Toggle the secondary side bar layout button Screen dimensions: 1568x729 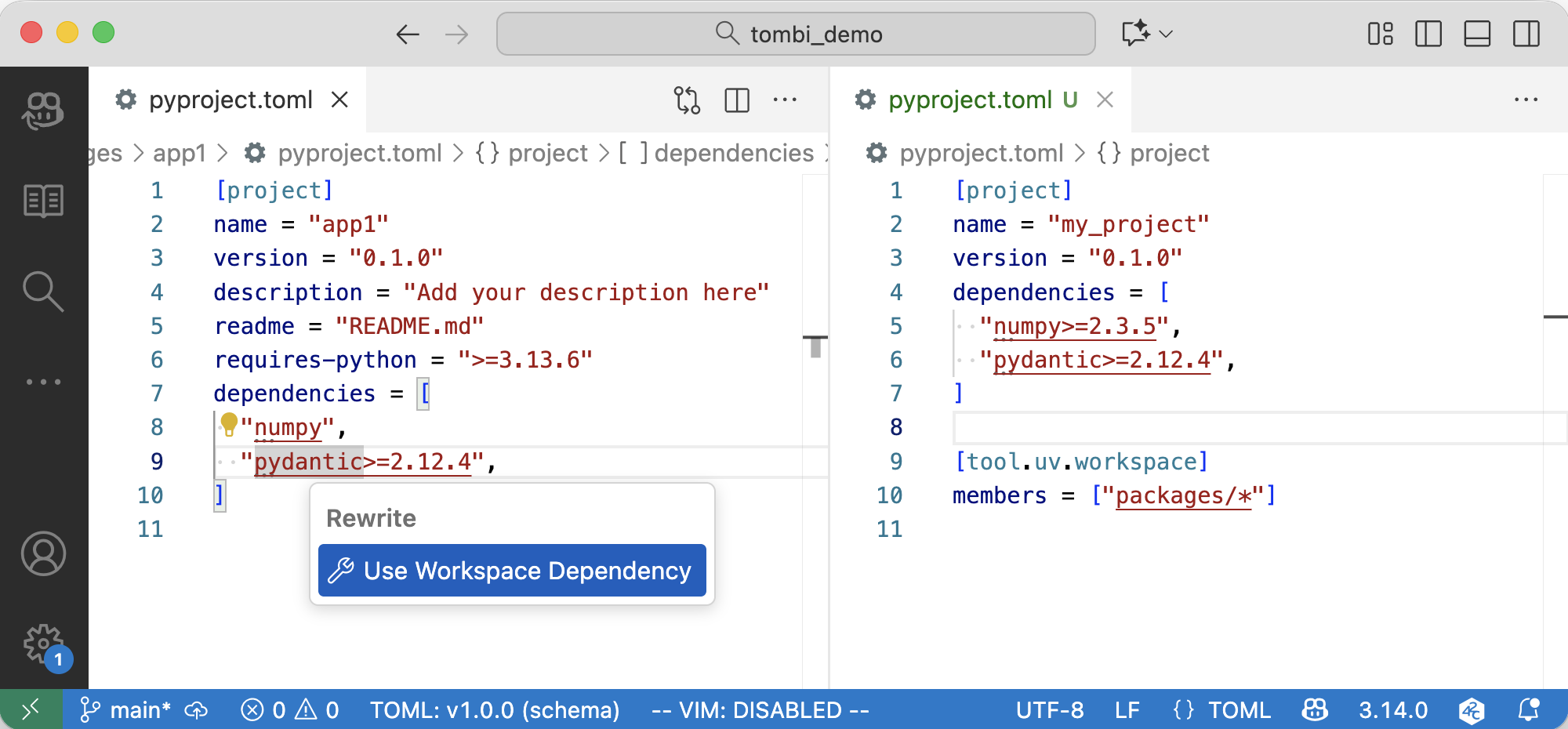tap(1526, 34)
